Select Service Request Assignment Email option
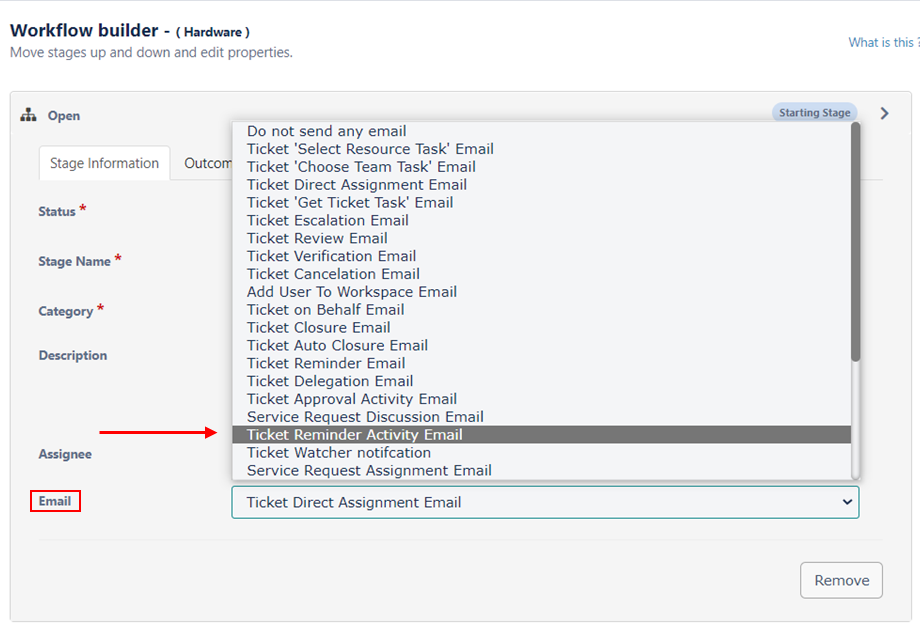The width and height of the screenshot is (920, 632). tap(542, 471)
